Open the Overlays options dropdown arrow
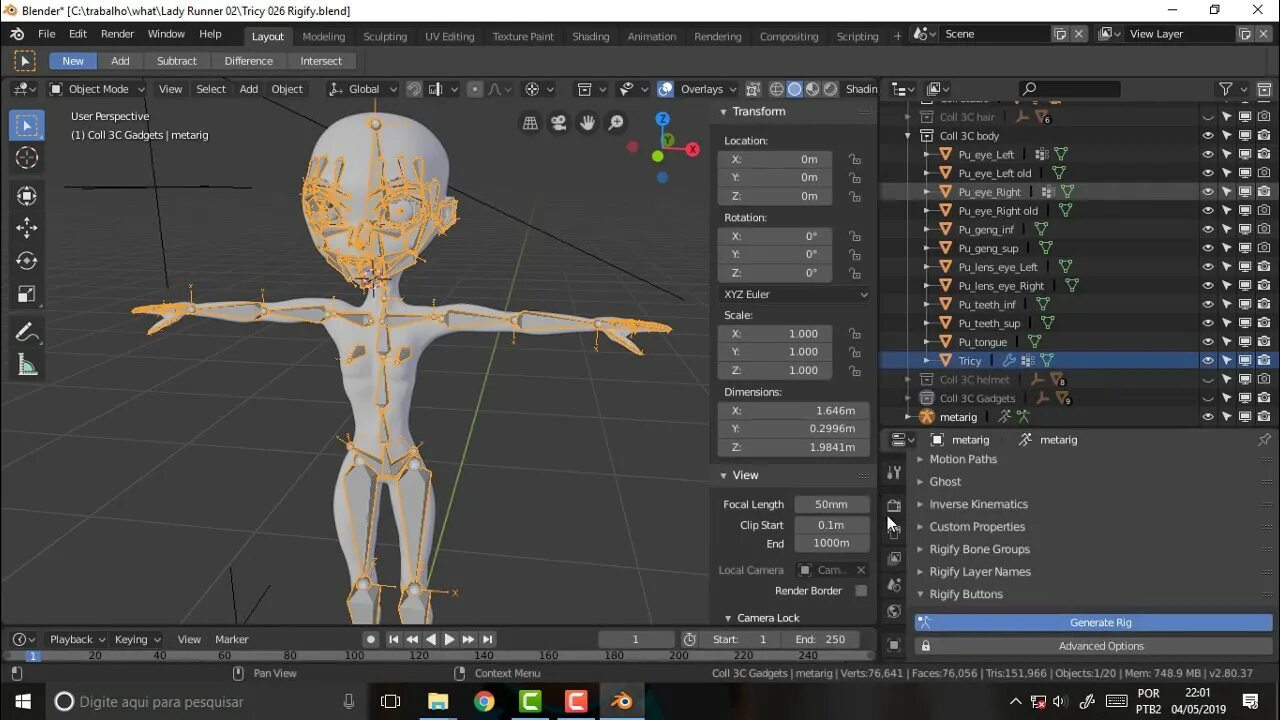The height and width of the screenshot is (720, 1280). (731, 89)
